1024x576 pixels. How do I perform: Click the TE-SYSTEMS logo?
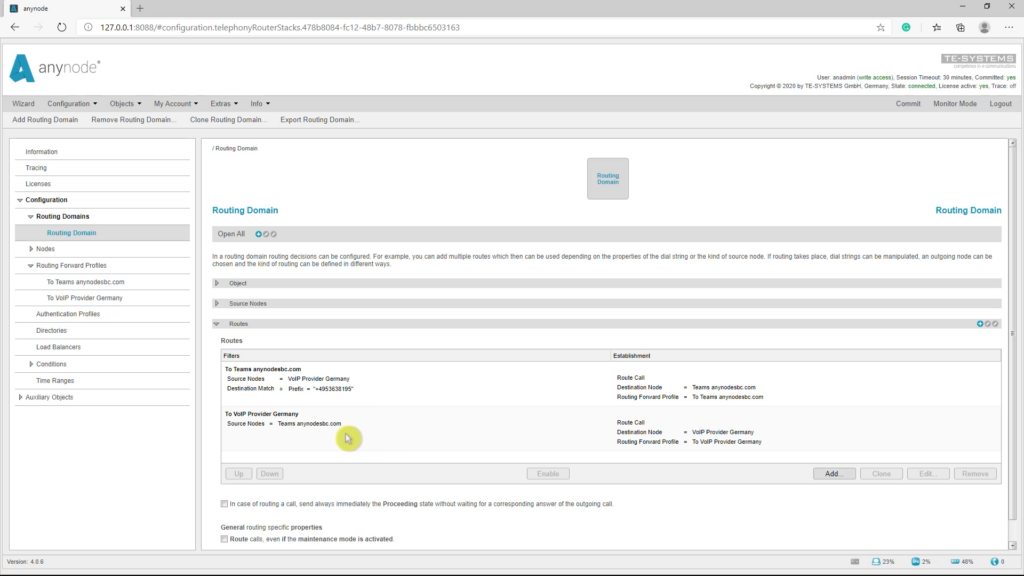tap(978, 61)
